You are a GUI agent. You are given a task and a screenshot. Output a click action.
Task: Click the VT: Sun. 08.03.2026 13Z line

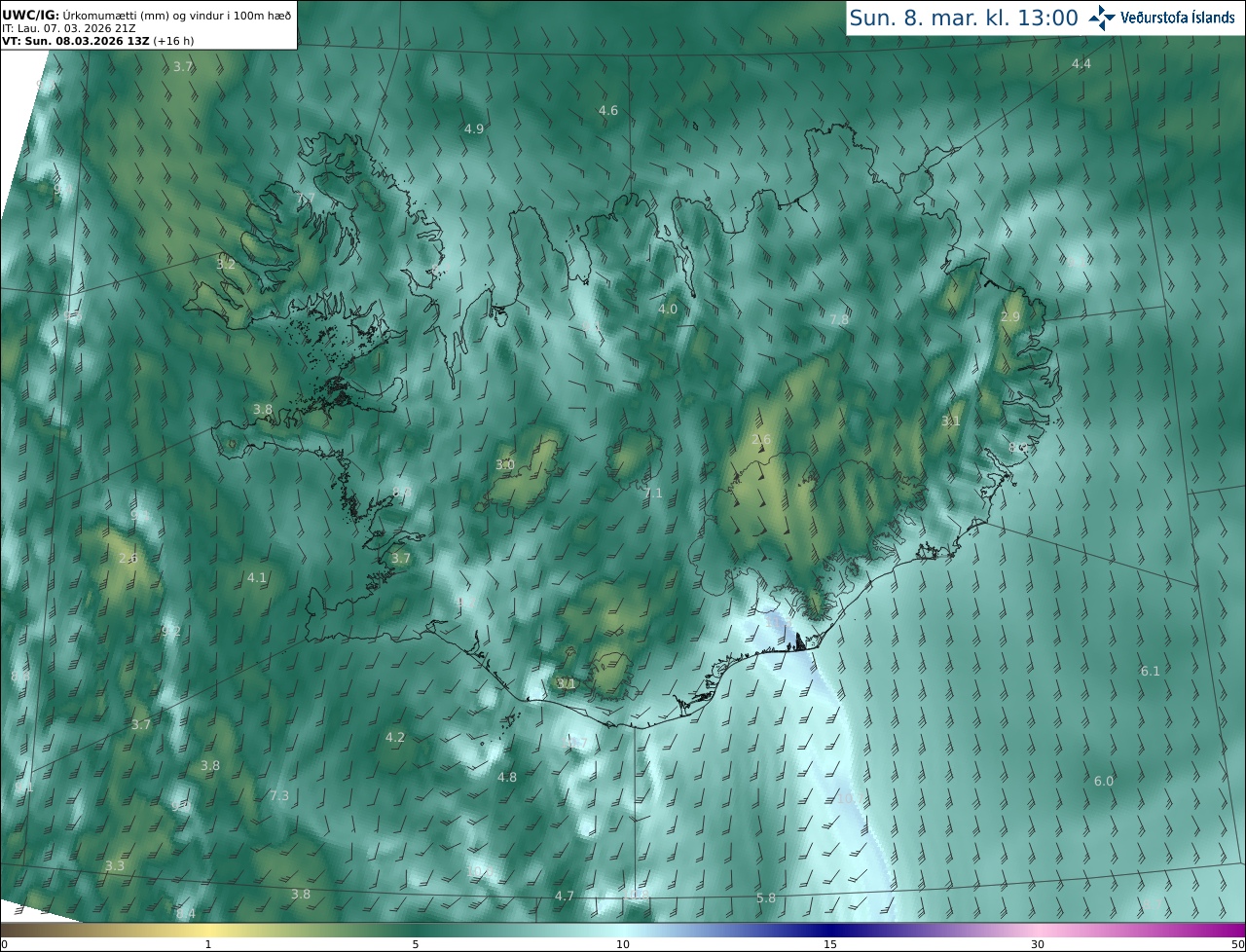pyautogui.click(x=97, y=41)
